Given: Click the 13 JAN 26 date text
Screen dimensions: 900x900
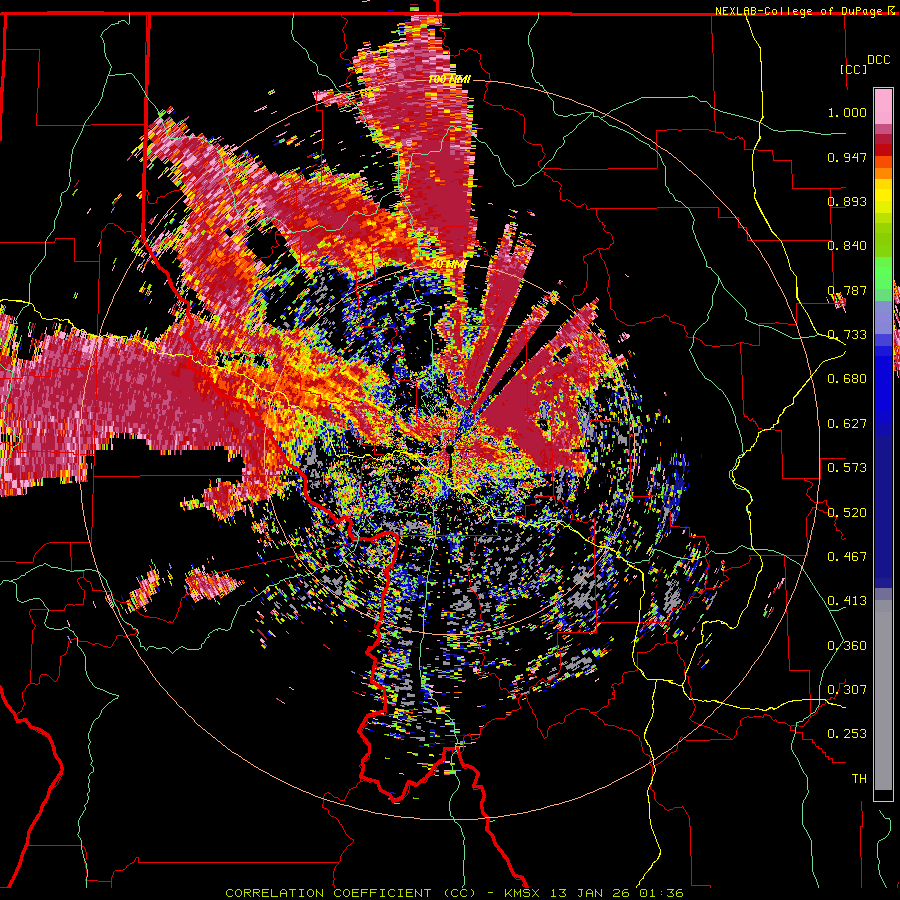Looking at the screenshot, I should [590, 893].
